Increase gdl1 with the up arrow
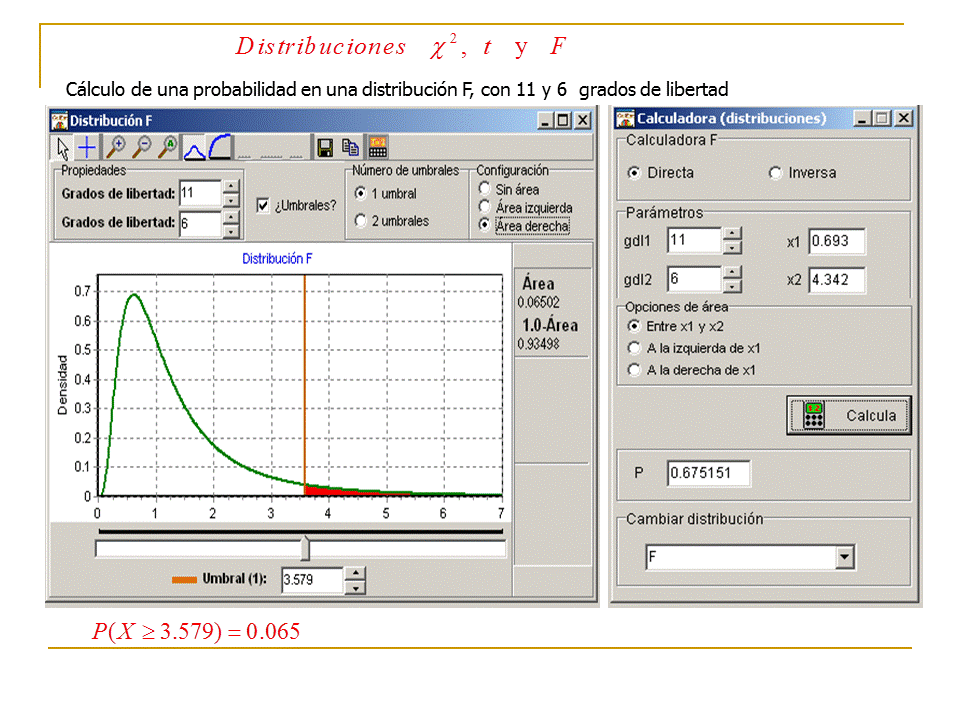 click(732, 234)
